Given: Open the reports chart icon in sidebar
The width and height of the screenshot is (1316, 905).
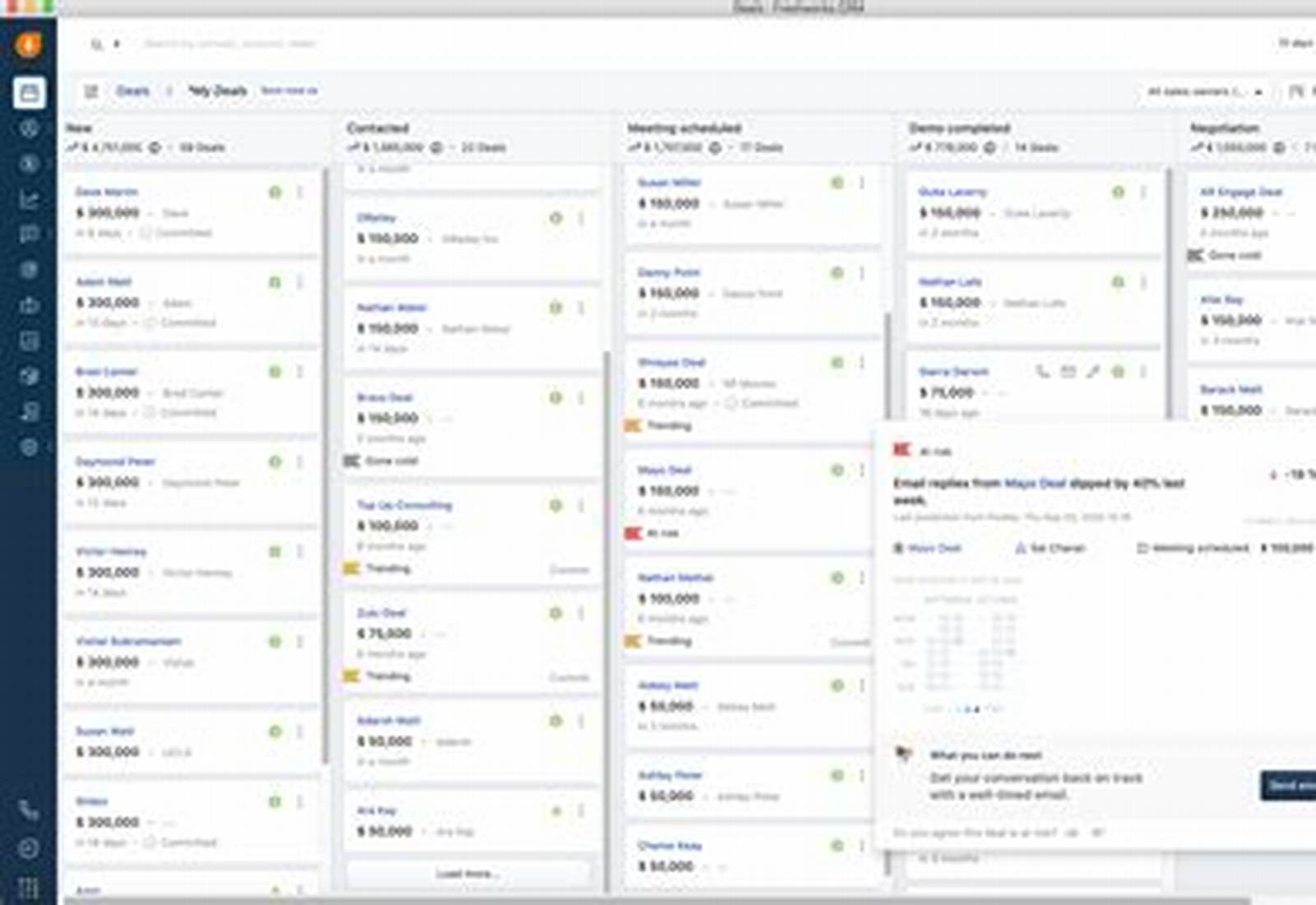Looking at the screenshot, I should coord(29,199).
